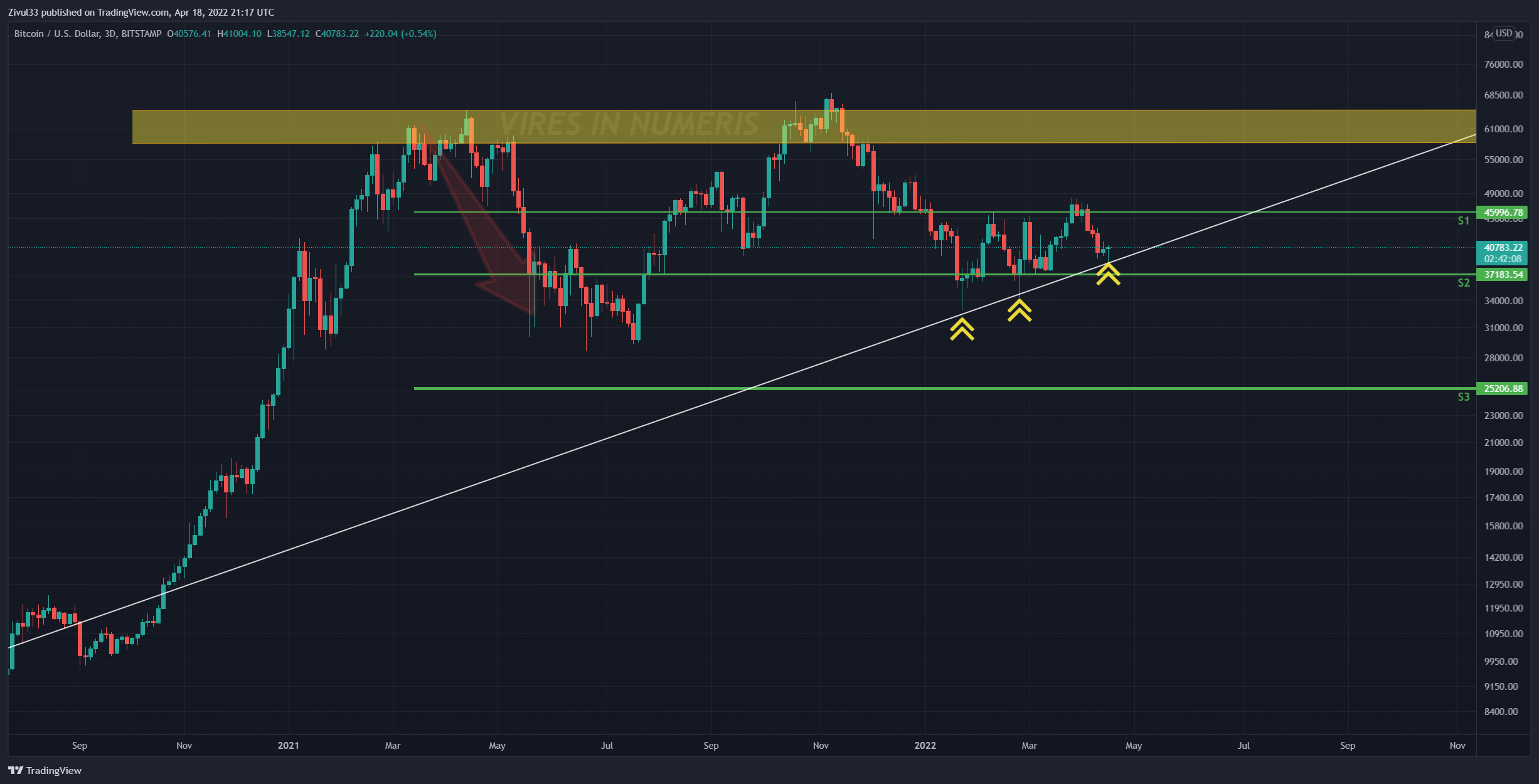Image resolution: width=1539 pixels, height=784 pixels.
Task: Click the 8400.00 price axis label
Action: click(x=1501, y=712)
